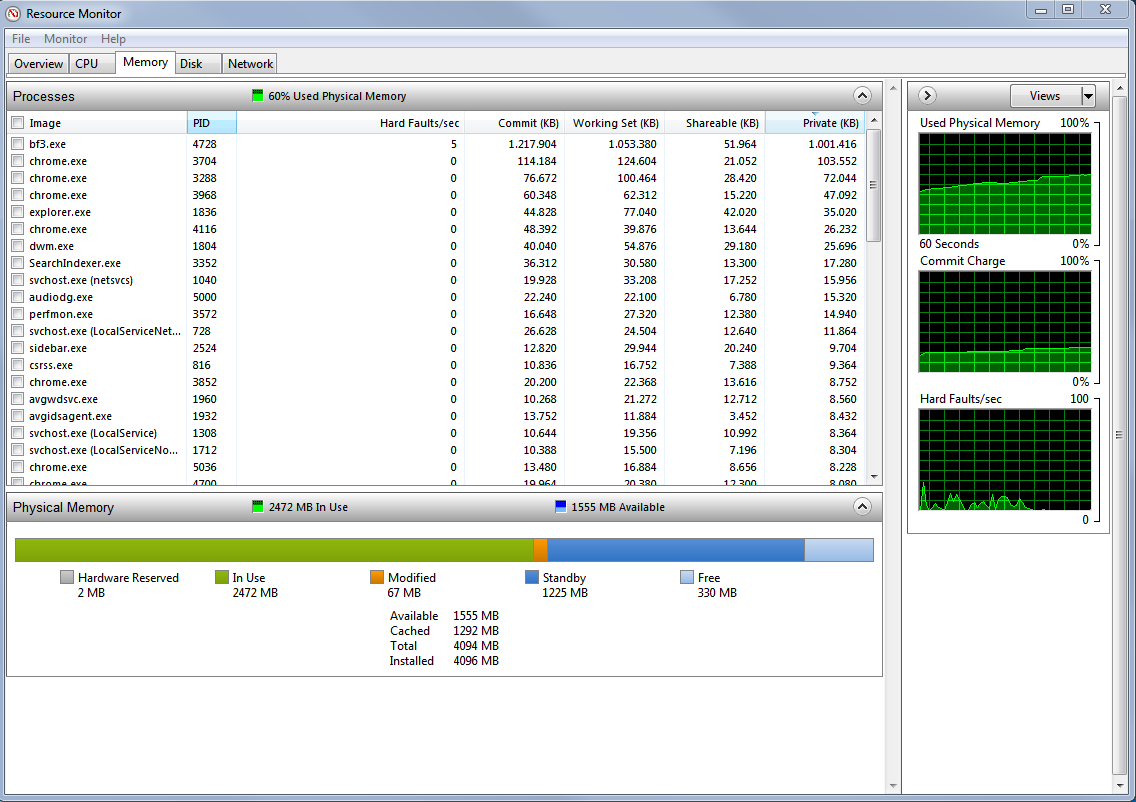
Task: Click the graphs pane top scroll arrow
Action: coord(1119,88)
